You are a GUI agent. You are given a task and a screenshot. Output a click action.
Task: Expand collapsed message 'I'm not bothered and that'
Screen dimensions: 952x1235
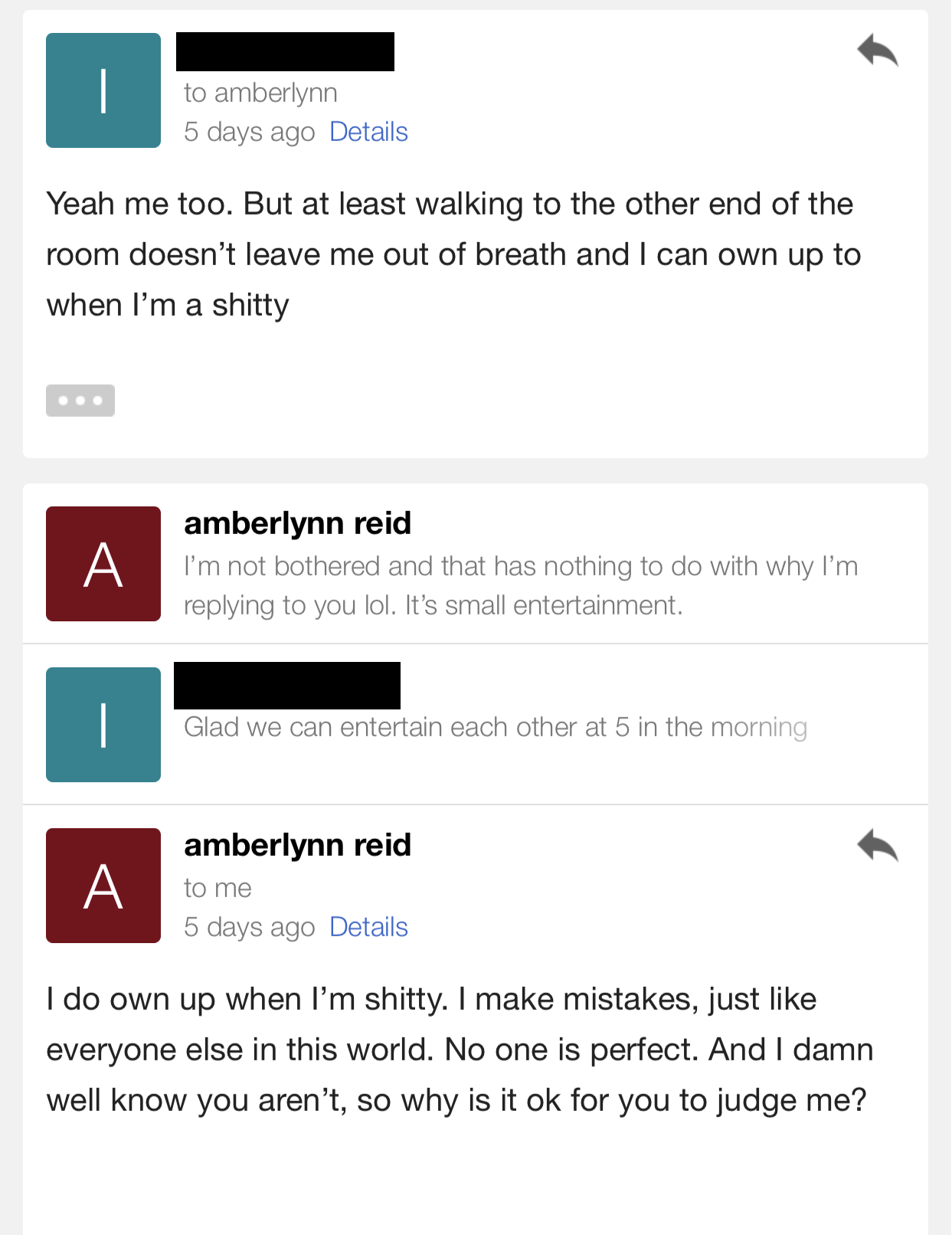pos(476,564)
